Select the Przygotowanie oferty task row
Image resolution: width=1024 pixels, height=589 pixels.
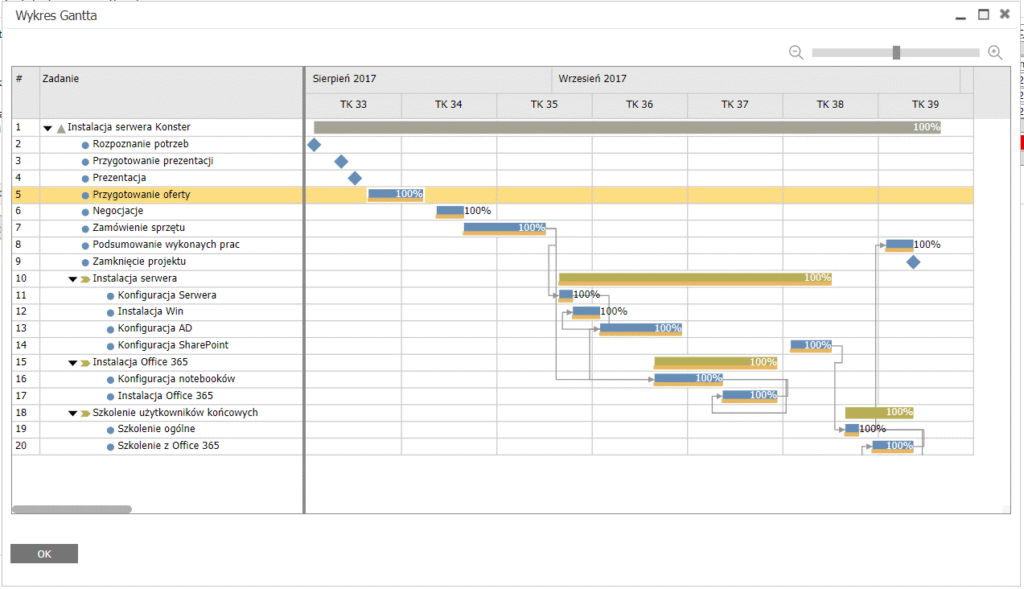coord(141,195)
